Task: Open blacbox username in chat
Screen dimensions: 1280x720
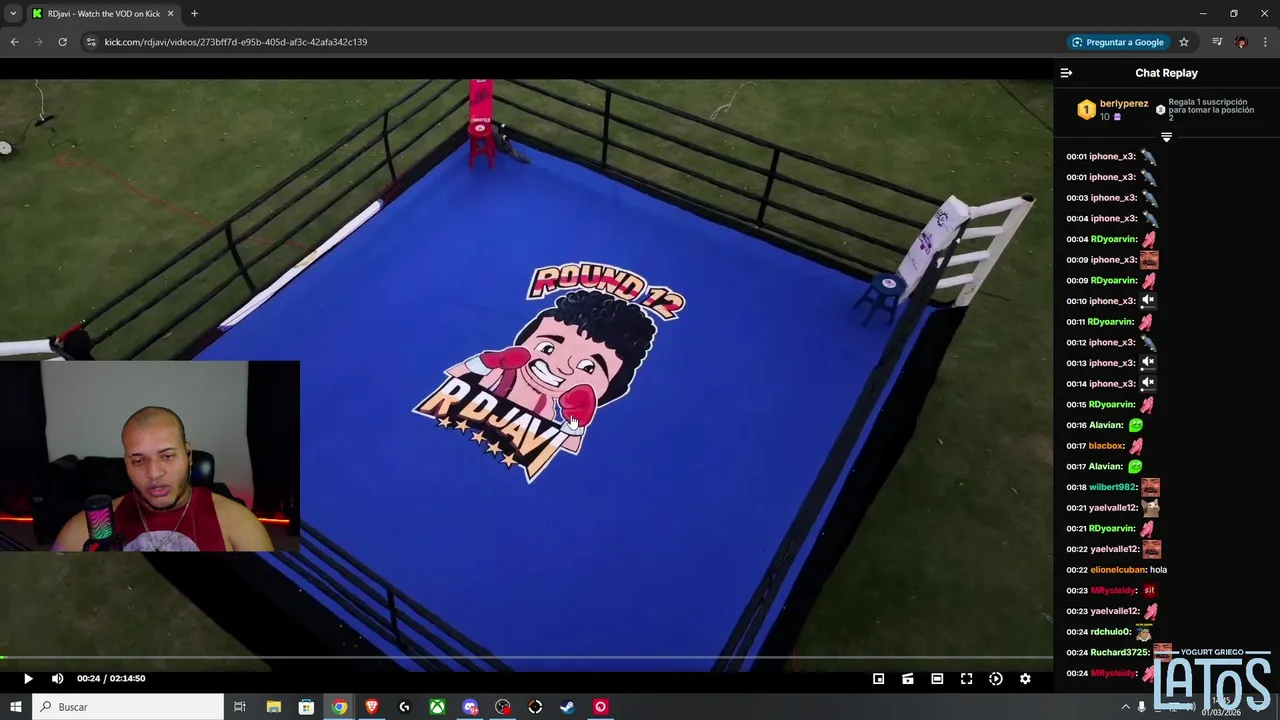Action: [x=1107, y=446]
